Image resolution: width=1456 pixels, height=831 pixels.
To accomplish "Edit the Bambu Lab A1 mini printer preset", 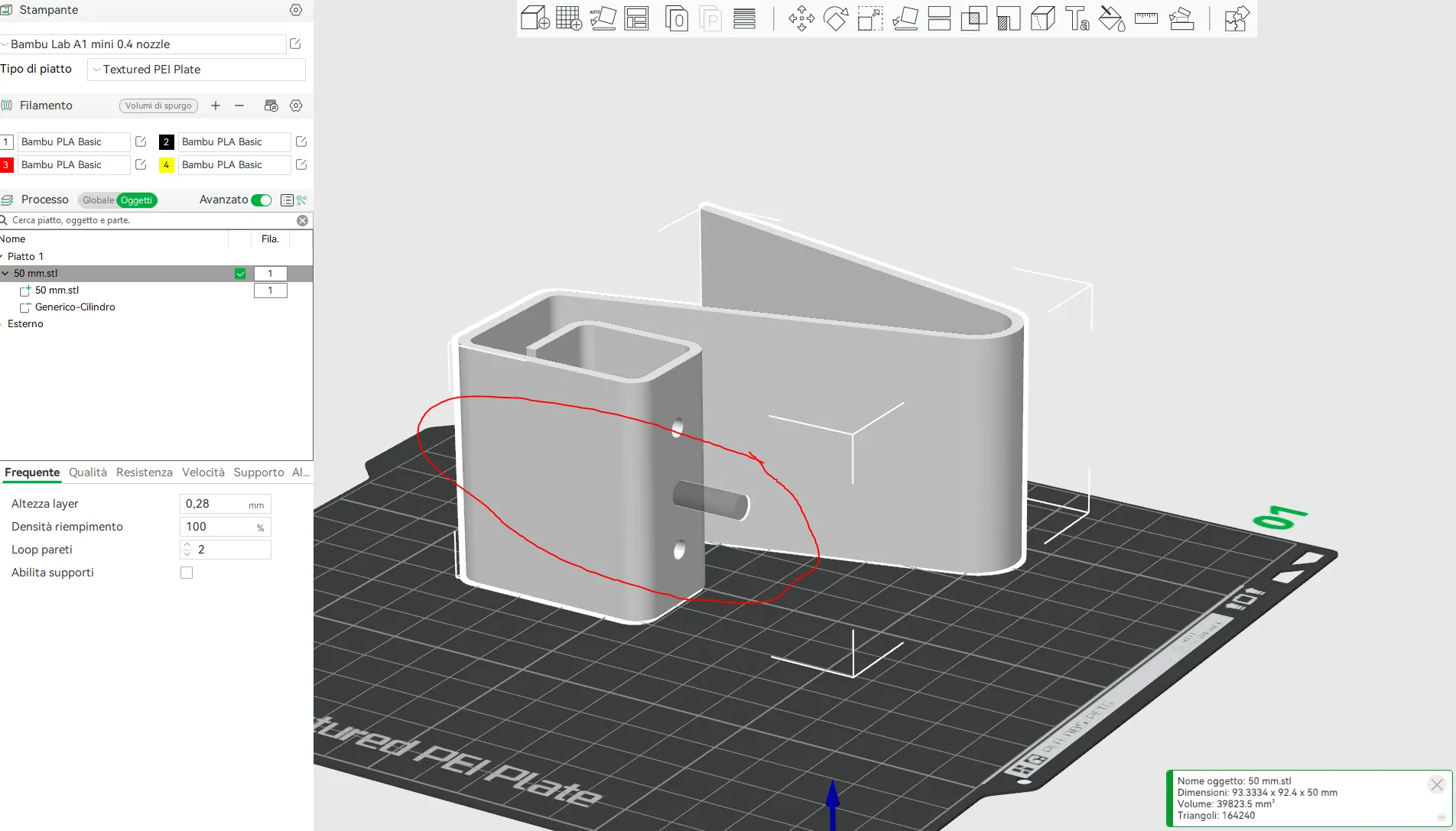I will coord(295,44).
